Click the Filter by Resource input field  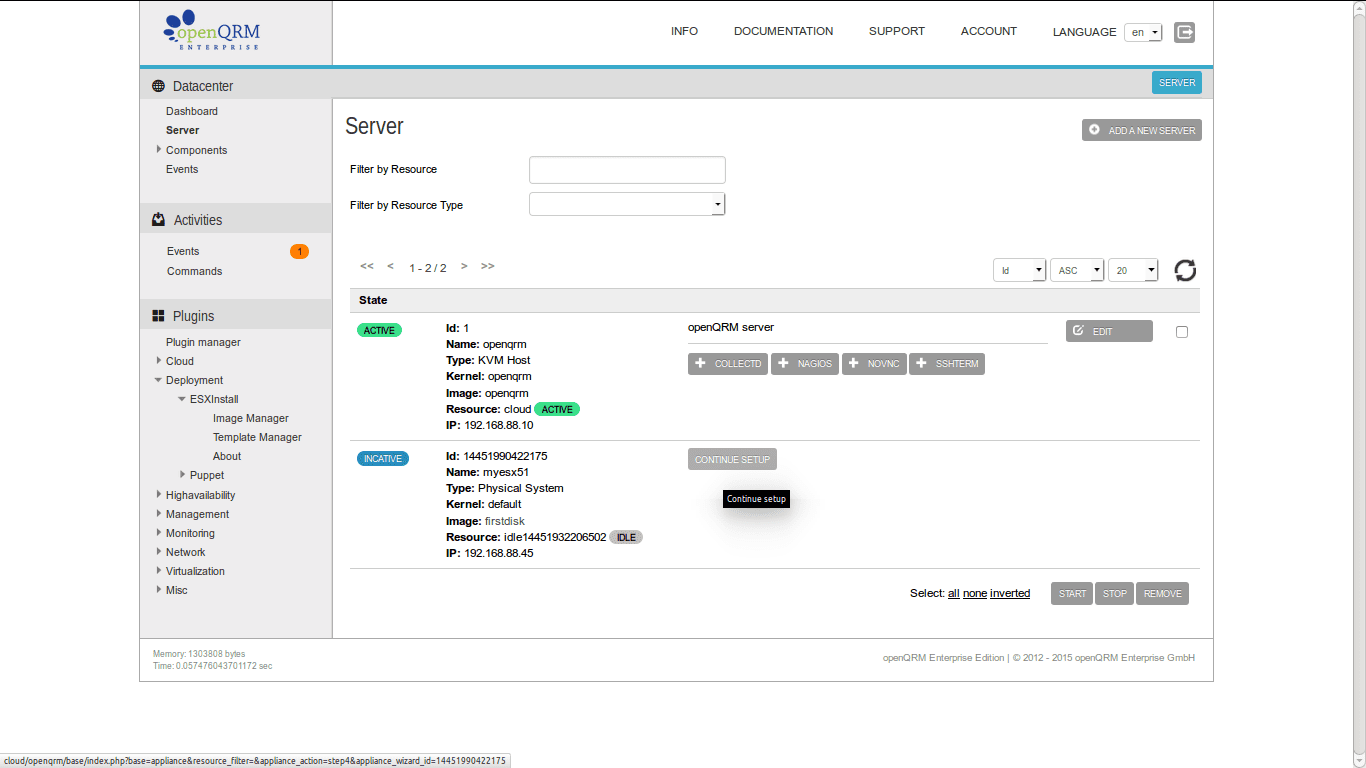[627, 170]
